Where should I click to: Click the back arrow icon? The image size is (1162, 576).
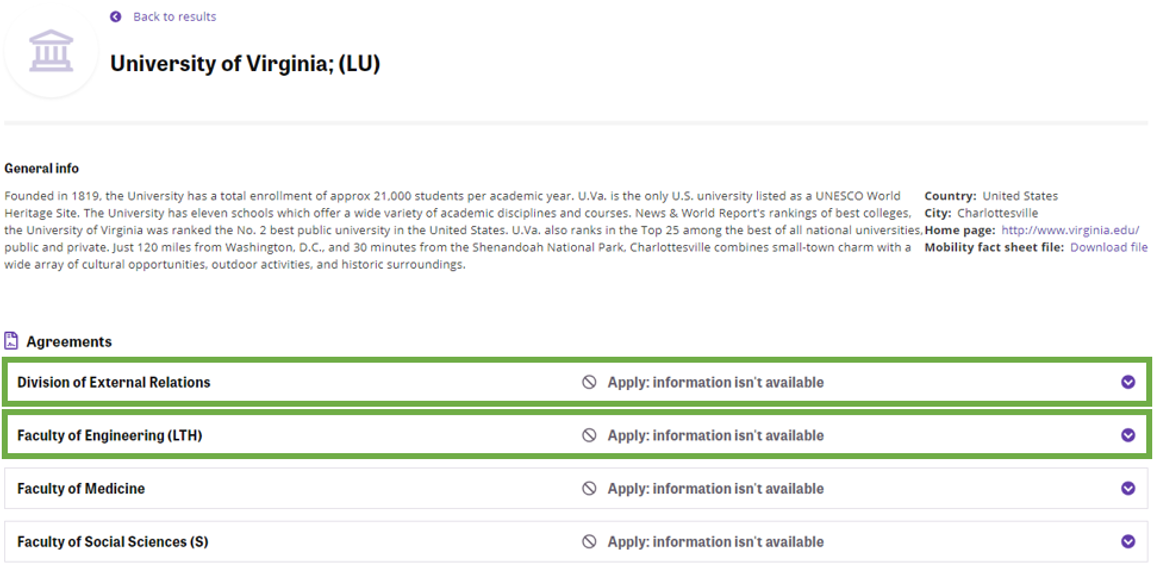point(116,17)
